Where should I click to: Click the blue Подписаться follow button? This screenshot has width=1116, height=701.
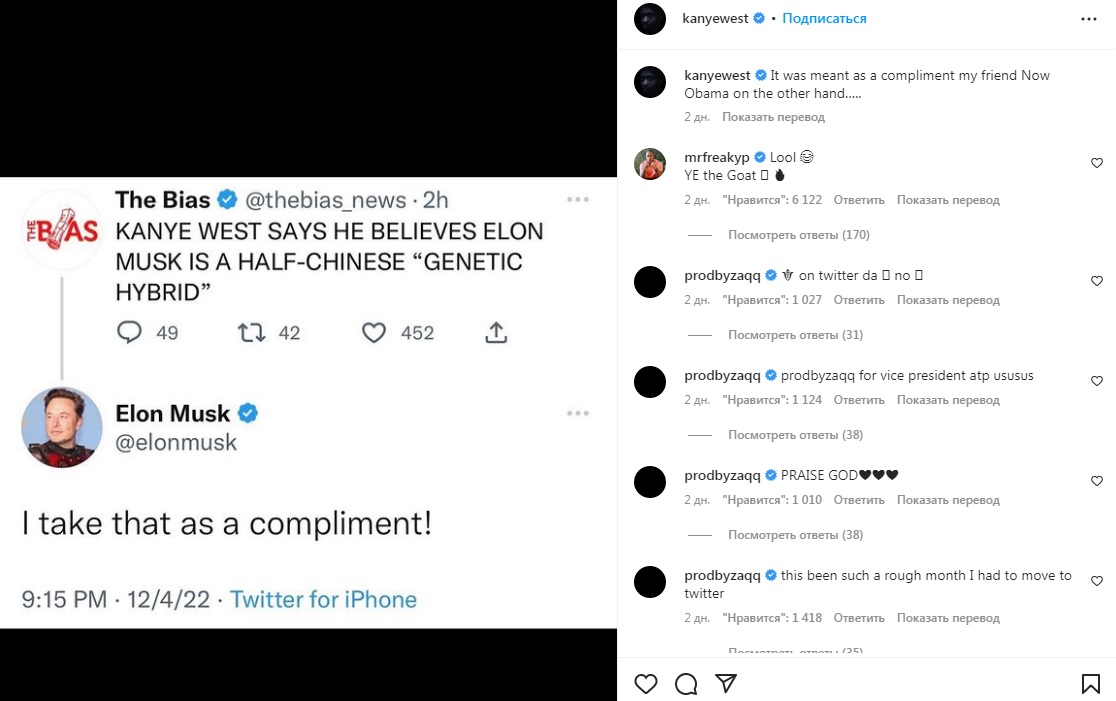(824, 19)
